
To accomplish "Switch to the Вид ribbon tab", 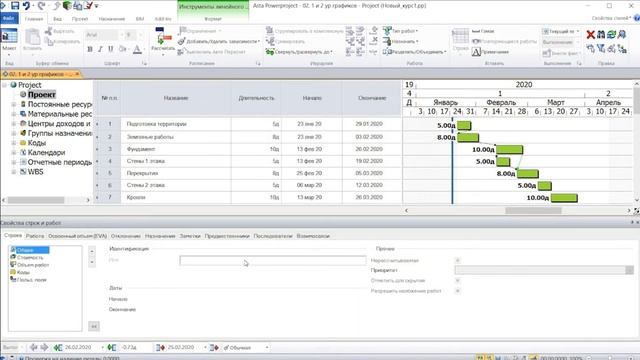I will (58, 19).
